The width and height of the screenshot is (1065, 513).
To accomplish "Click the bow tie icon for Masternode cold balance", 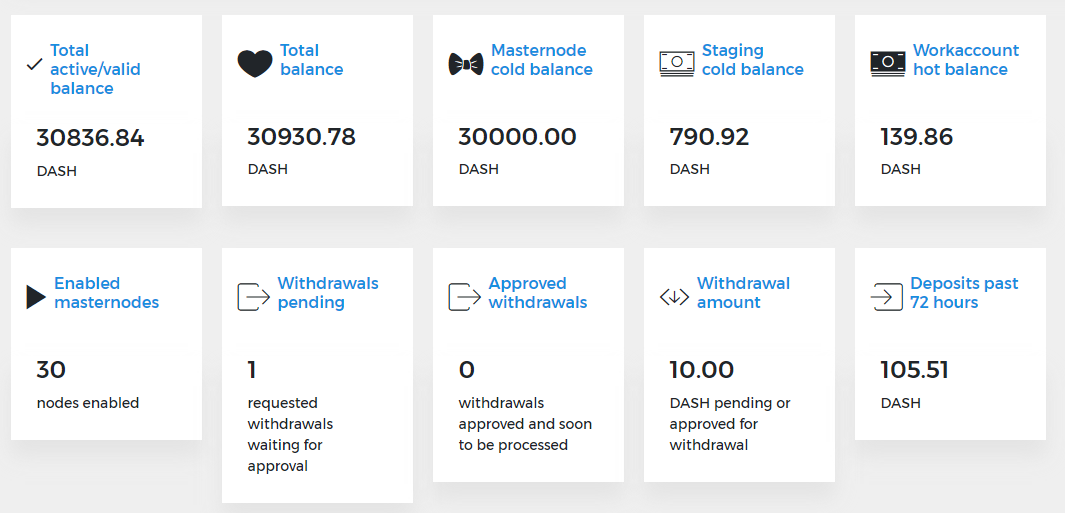I will [466, 64].
